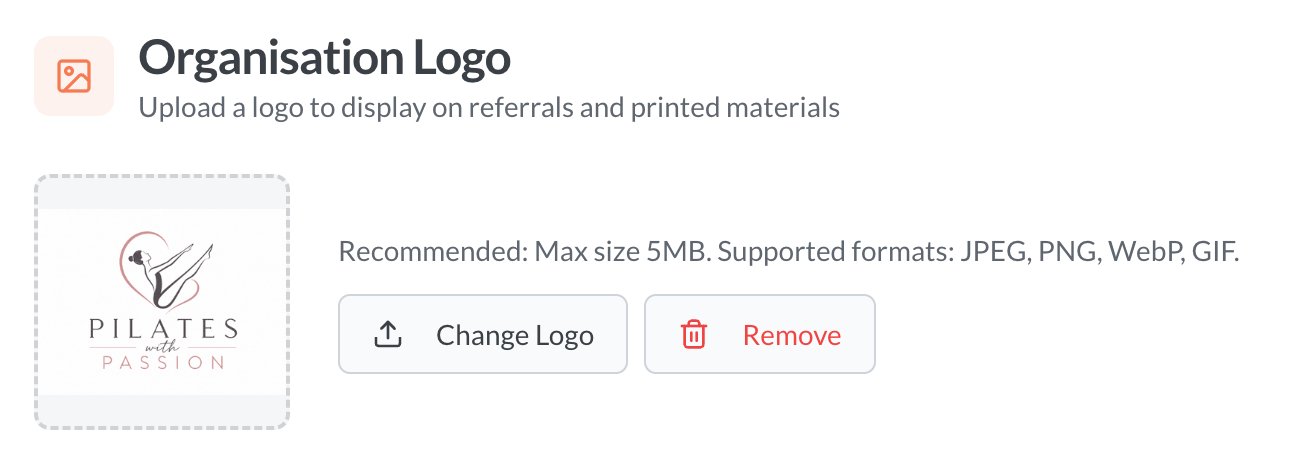Click the "Change Logo" text label
The image size is (1308, 452).
coord(515,336)
